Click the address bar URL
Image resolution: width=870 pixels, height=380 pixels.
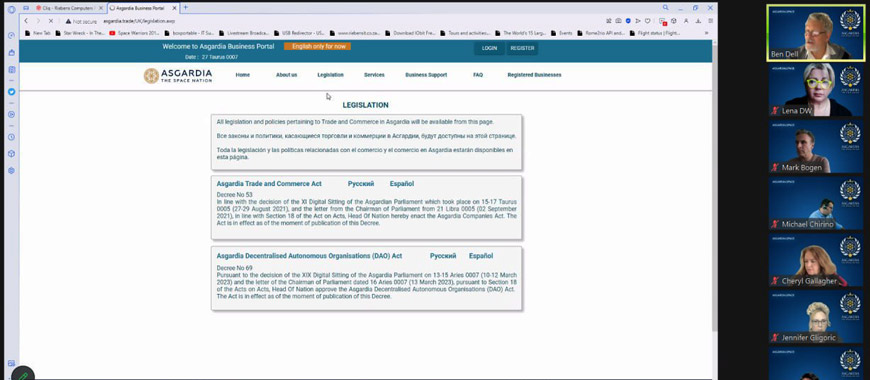click(x=139, y=21)
